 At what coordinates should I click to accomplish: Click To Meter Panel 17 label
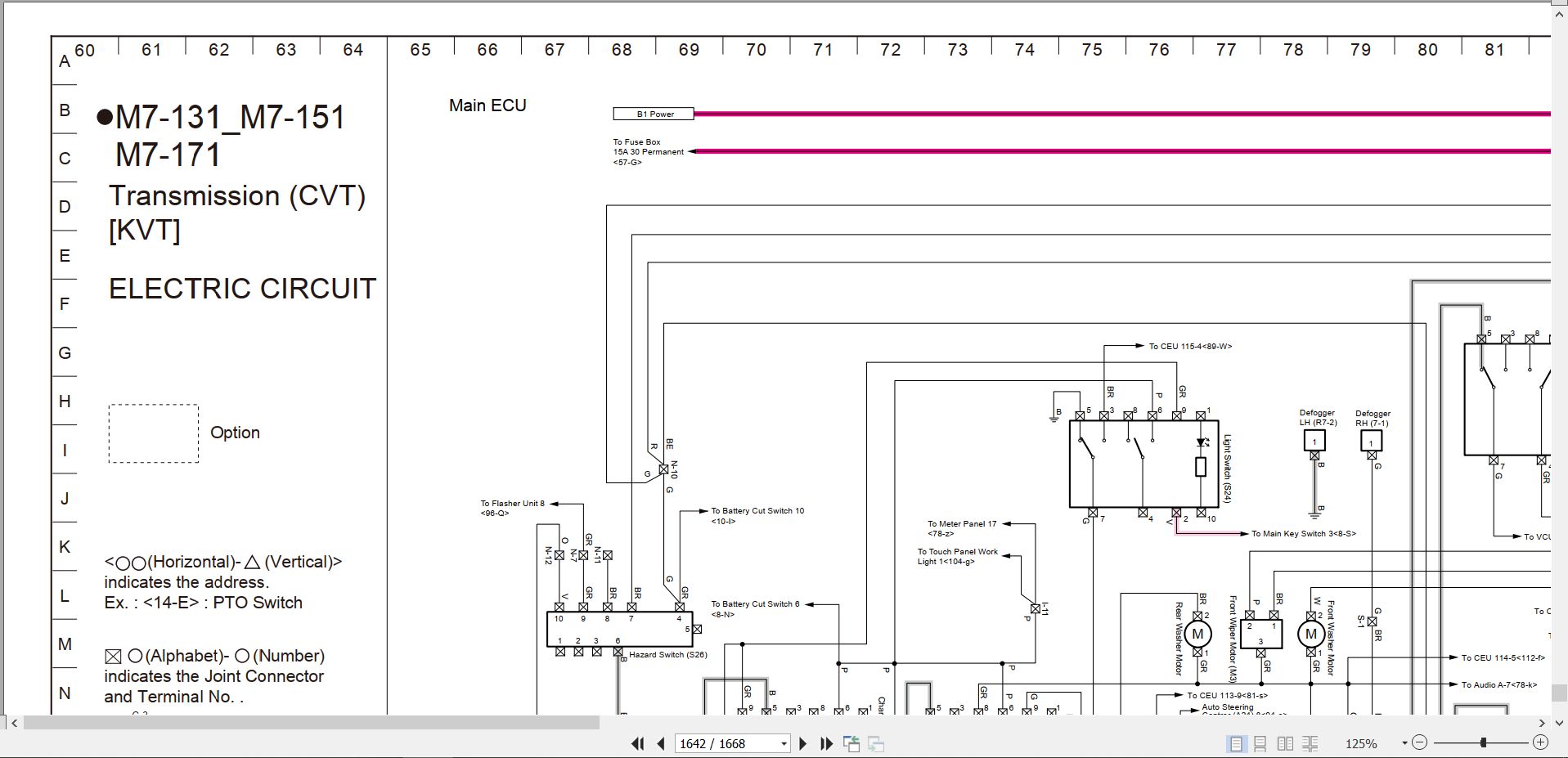point(962,524)
